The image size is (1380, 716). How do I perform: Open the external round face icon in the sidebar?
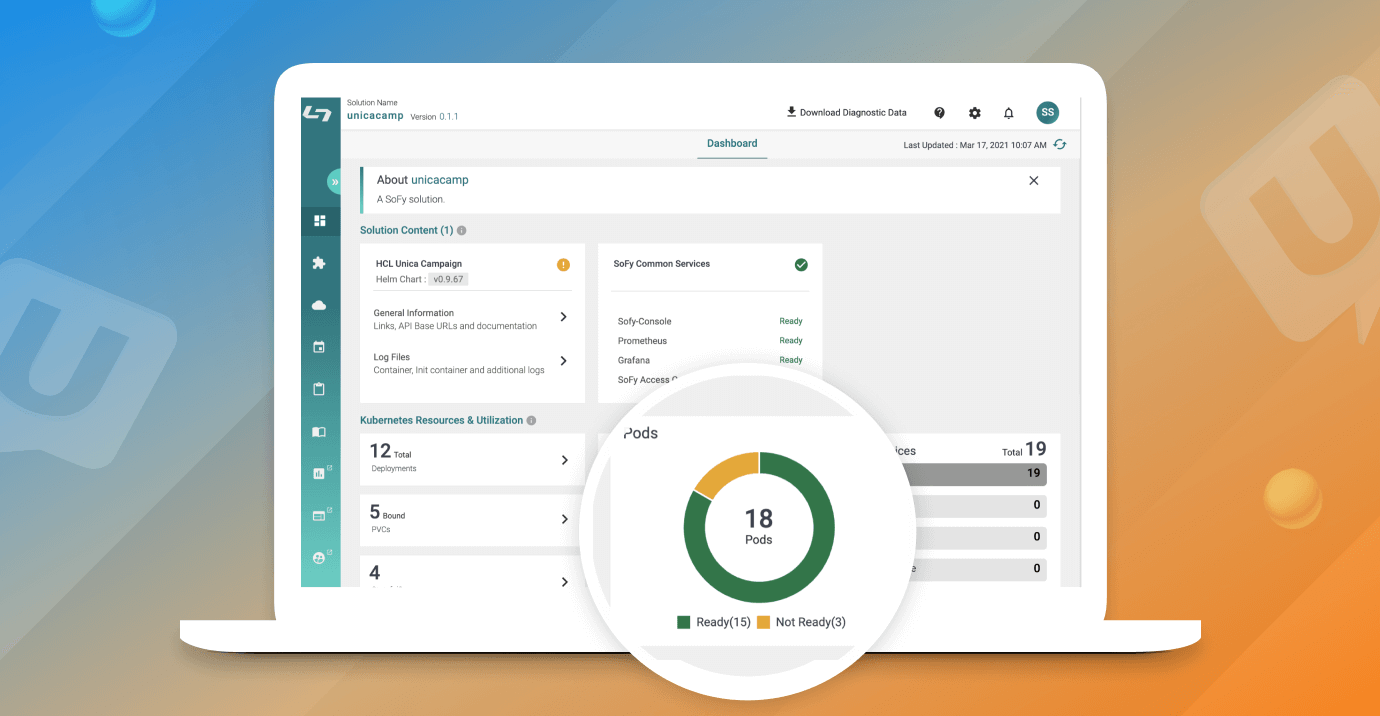(x=321, y=557)
